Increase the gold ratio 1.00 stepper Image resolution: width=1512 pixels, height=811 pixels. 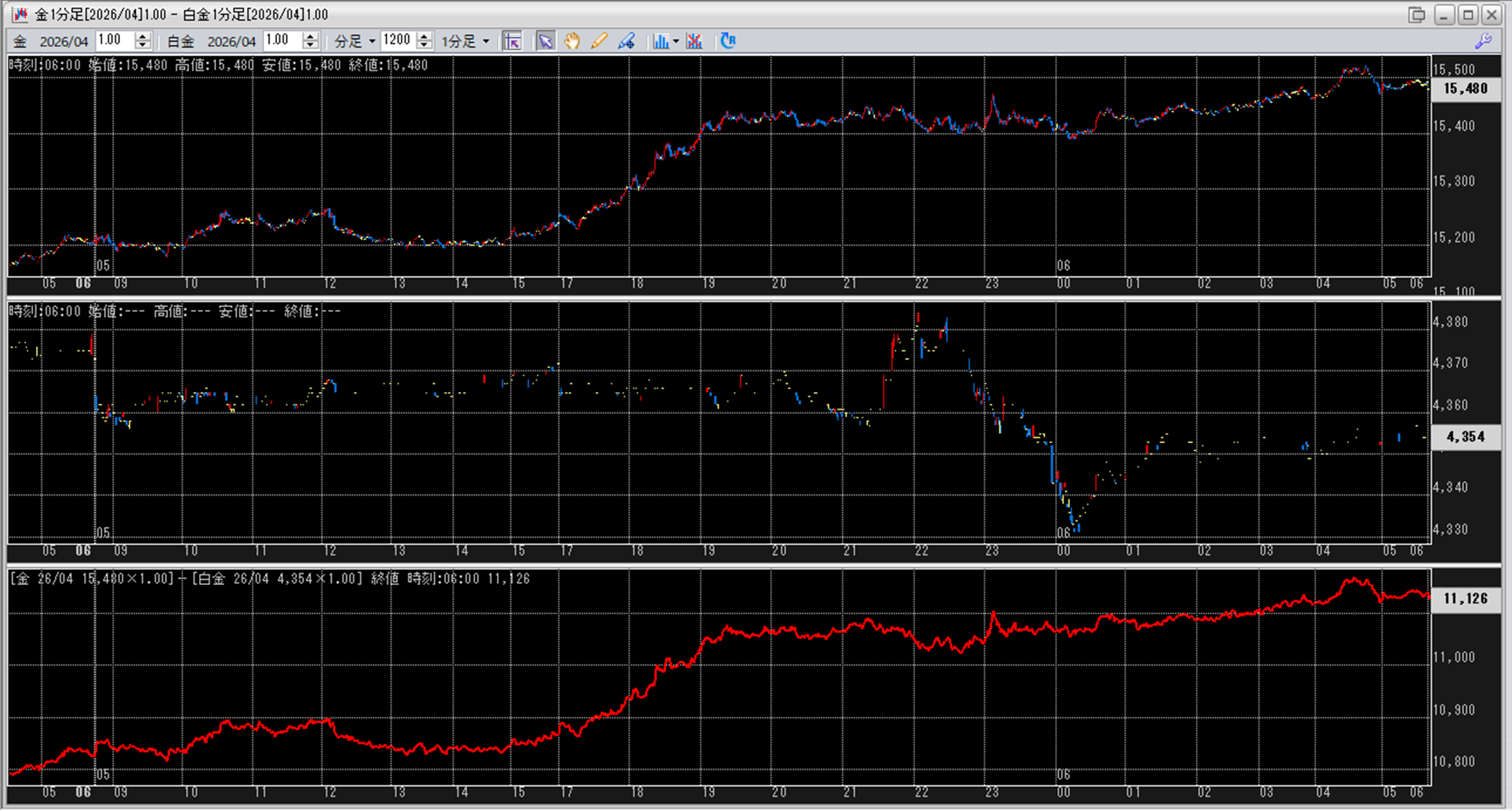(143, 37)
